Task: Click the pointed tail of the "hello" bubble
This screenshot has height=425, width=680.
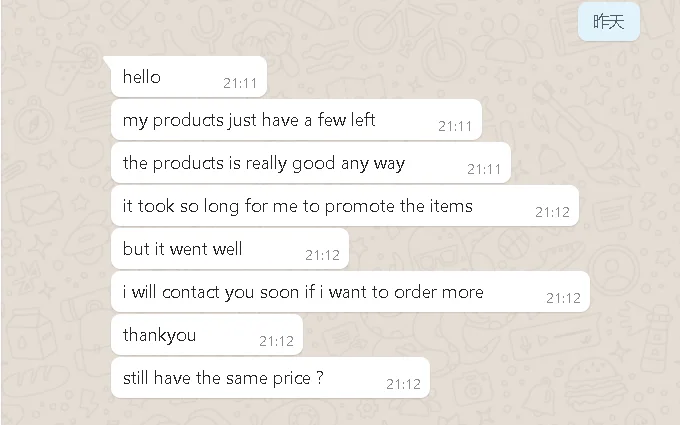Action: click(x=108, y=62)
